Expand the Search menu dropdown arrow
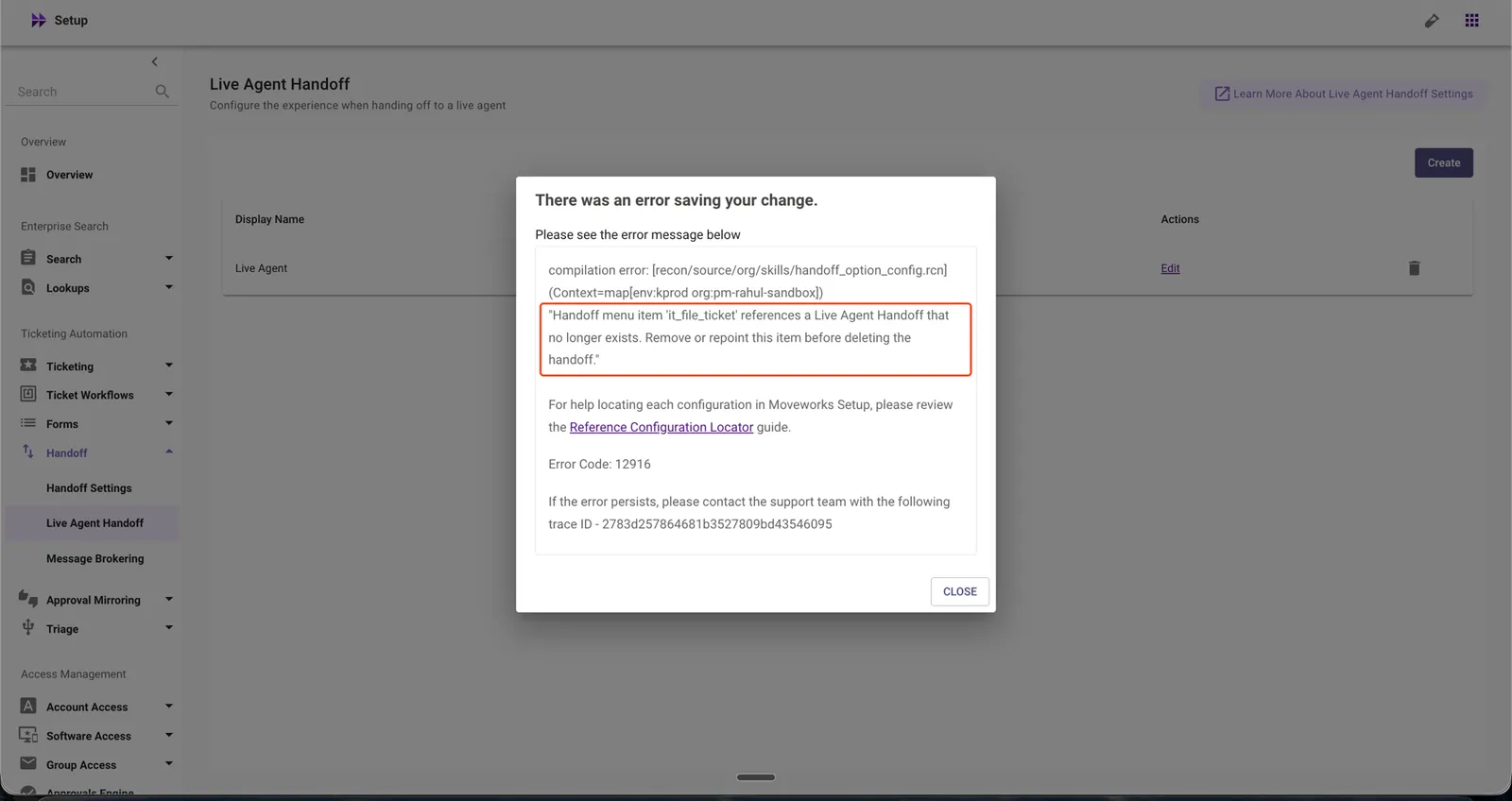Image resolution: width=1512 pixels, height=801 pixels. click(169, 258)
